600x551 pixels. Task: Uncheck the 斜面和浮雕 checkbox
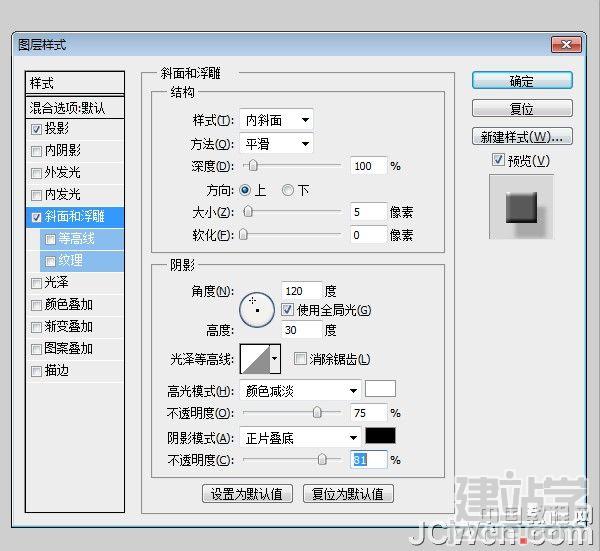click(x=36, y=217)
